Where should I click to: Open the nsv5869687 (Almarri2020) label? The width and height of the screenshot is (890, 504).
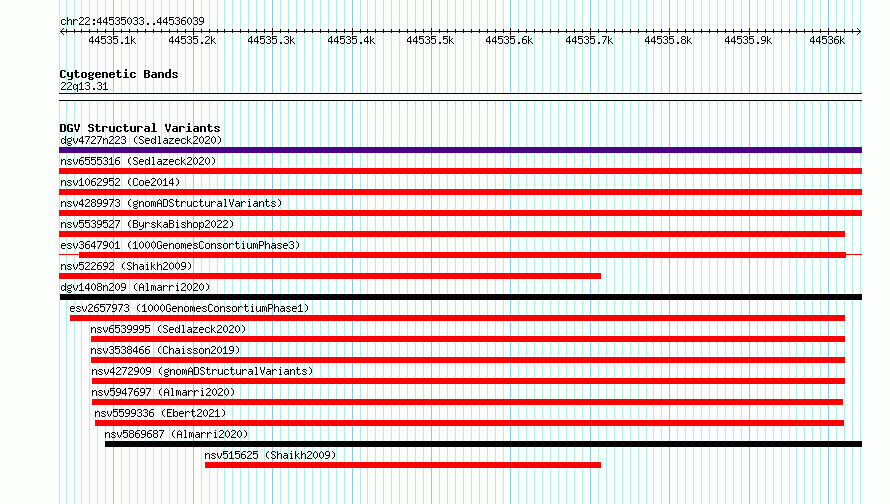(x=176, y=434)
